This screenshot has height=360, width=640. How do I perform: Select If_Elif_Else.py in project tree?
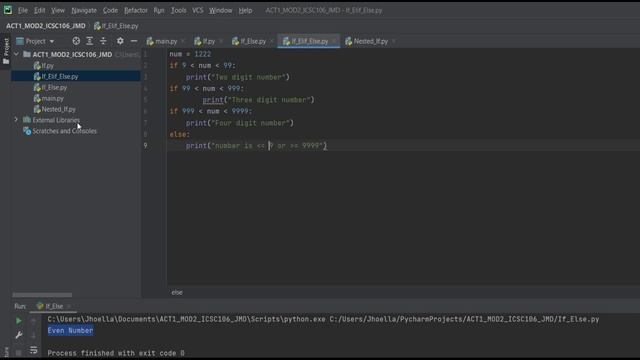(x=56, y=76)
